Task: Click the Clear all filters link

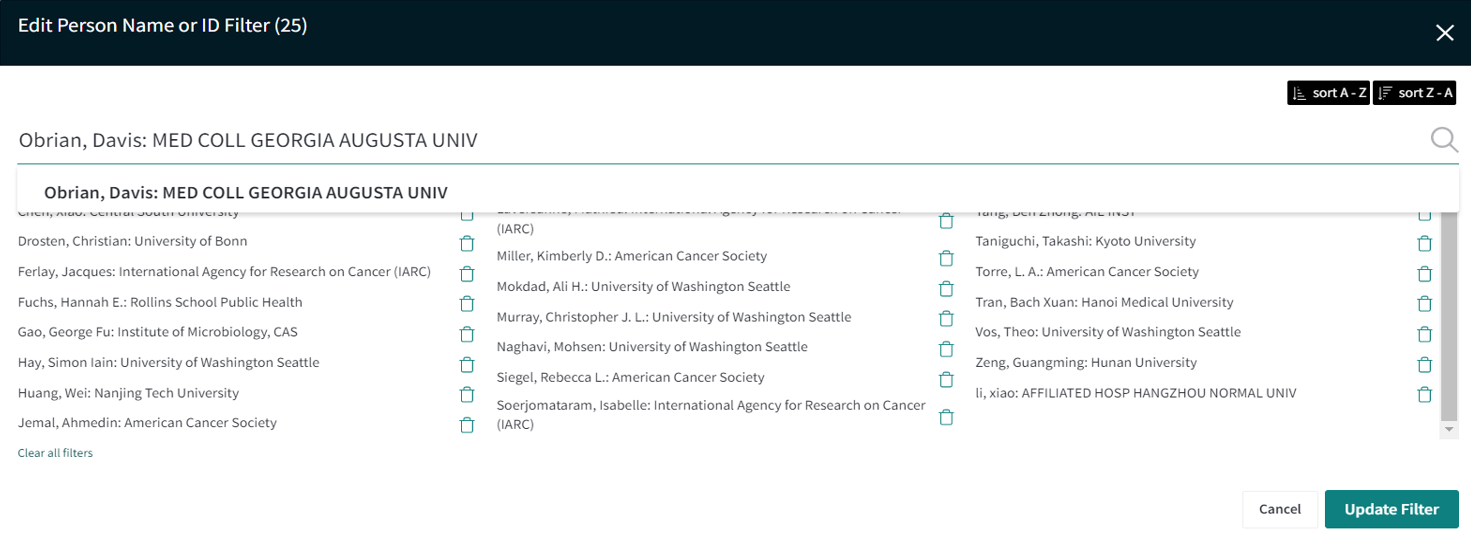Action: click(x=55, y=453)
